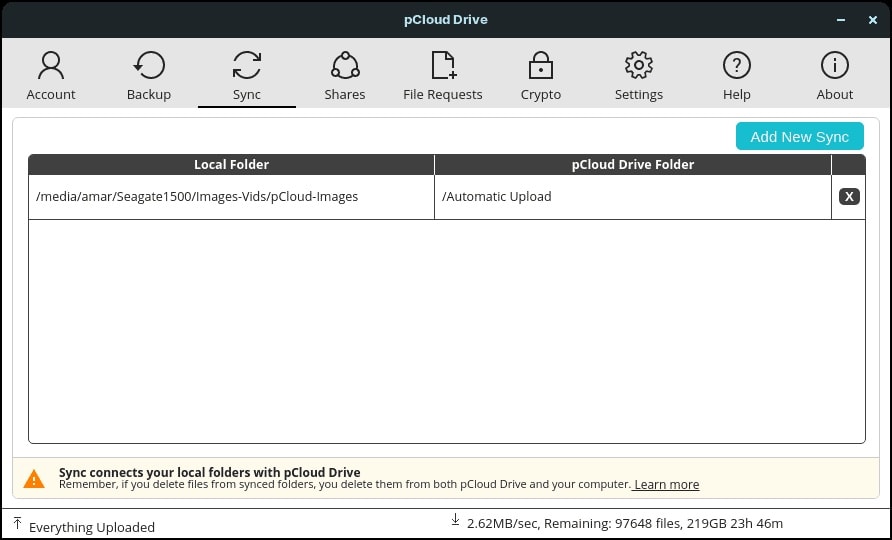Click the download arrow status icon

click(455, 519)
